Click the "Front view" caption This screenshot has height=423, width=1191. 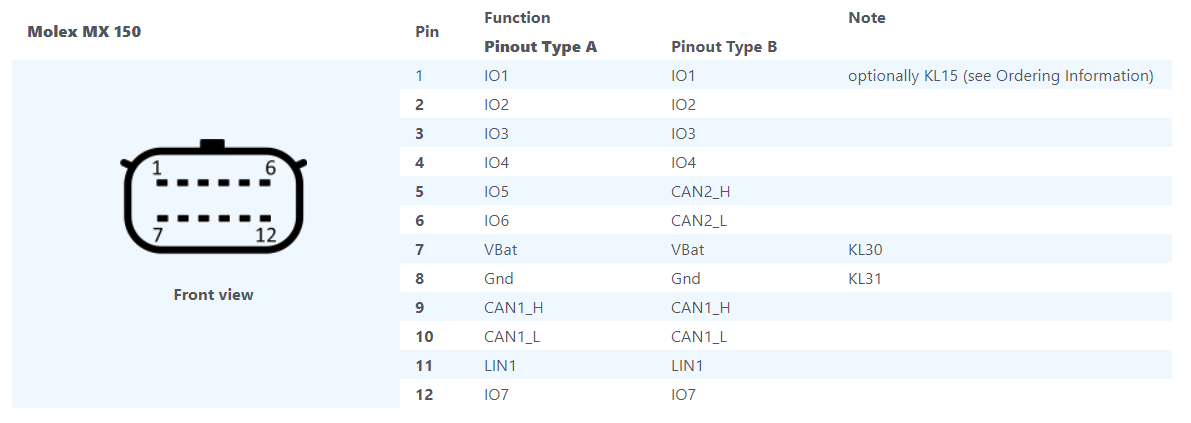pyautogui.click(x=213, y=294)
